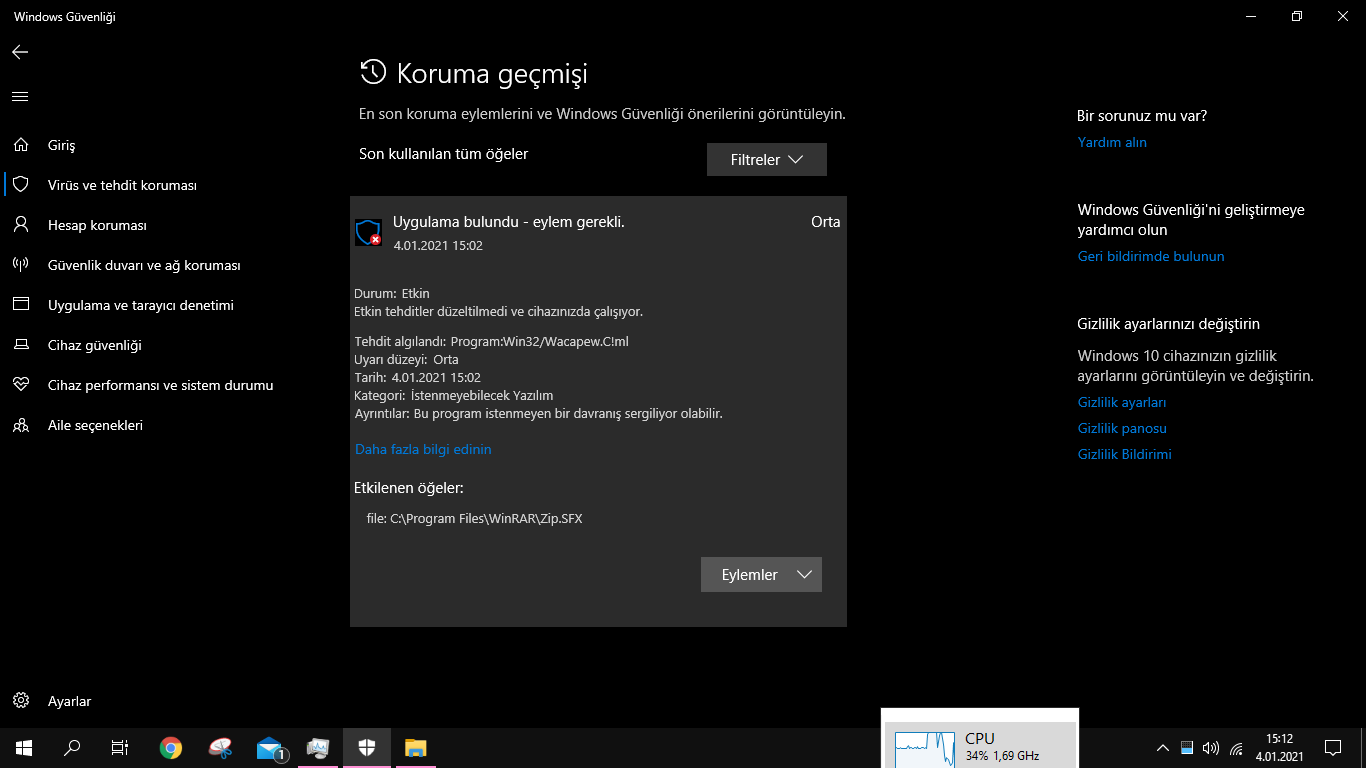Show hidden system tray icons
Screen dimensions: 1366x768
click(x=1162, y=748)
